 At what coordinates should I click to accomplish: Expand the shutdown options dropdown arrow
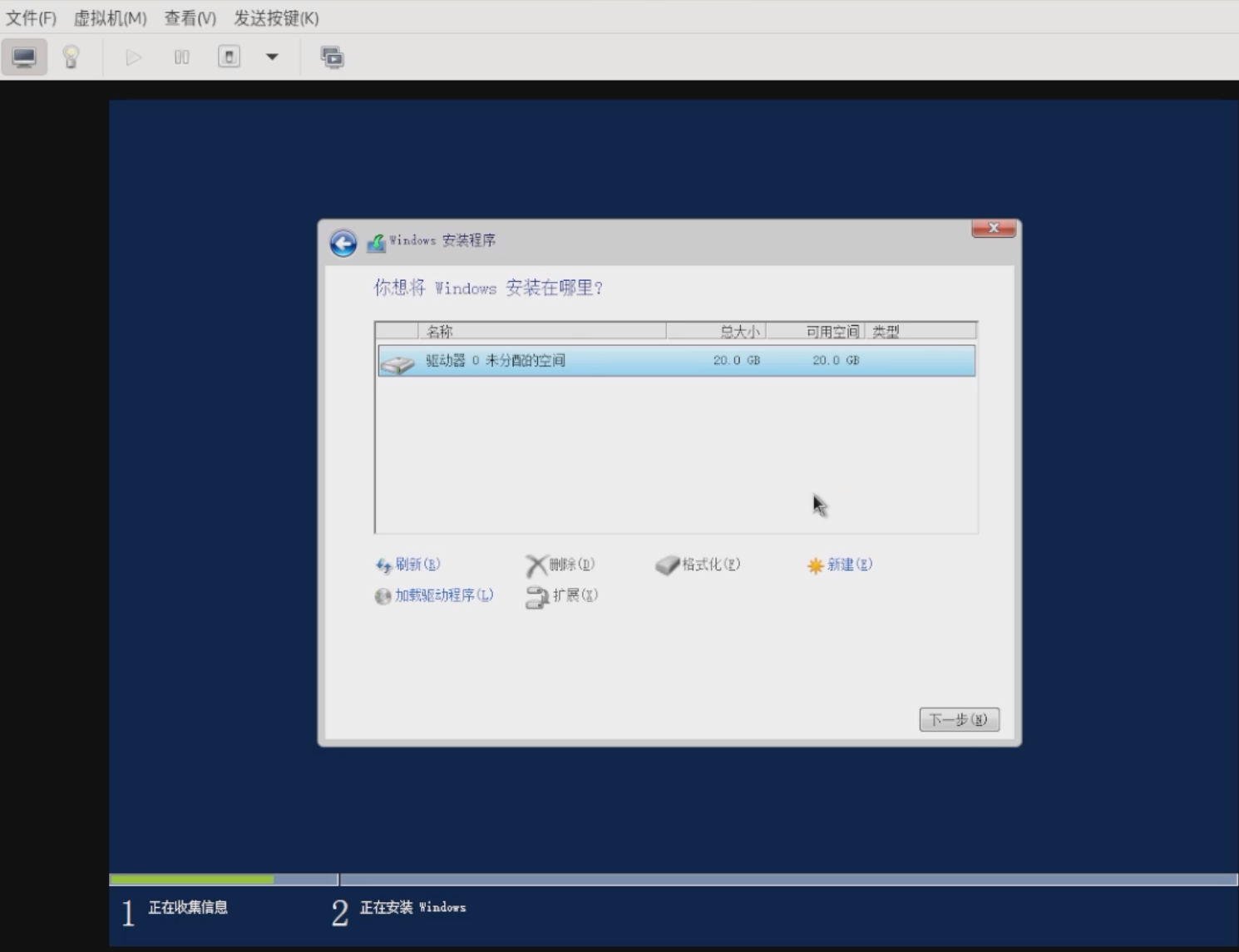pos(272,57)
